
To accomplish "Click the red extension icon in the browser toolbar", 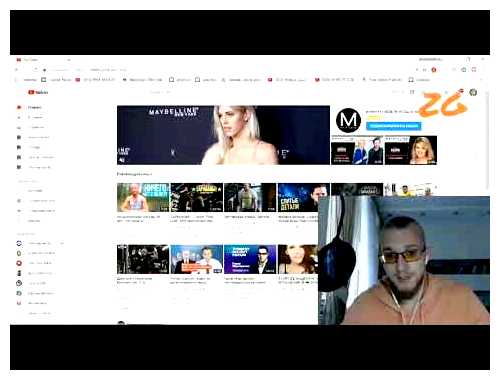I will tap(434, 70).
